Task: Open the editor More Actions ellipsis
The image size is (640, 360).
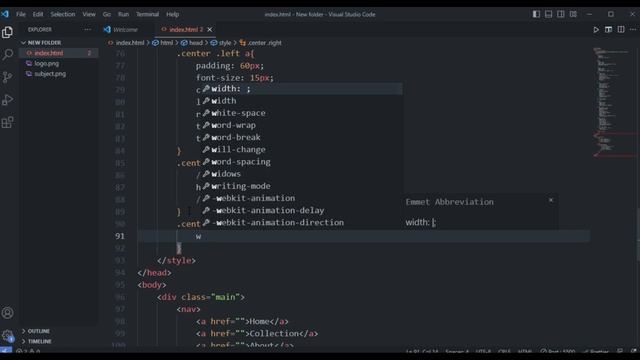Action: click(x=633, y=29)
